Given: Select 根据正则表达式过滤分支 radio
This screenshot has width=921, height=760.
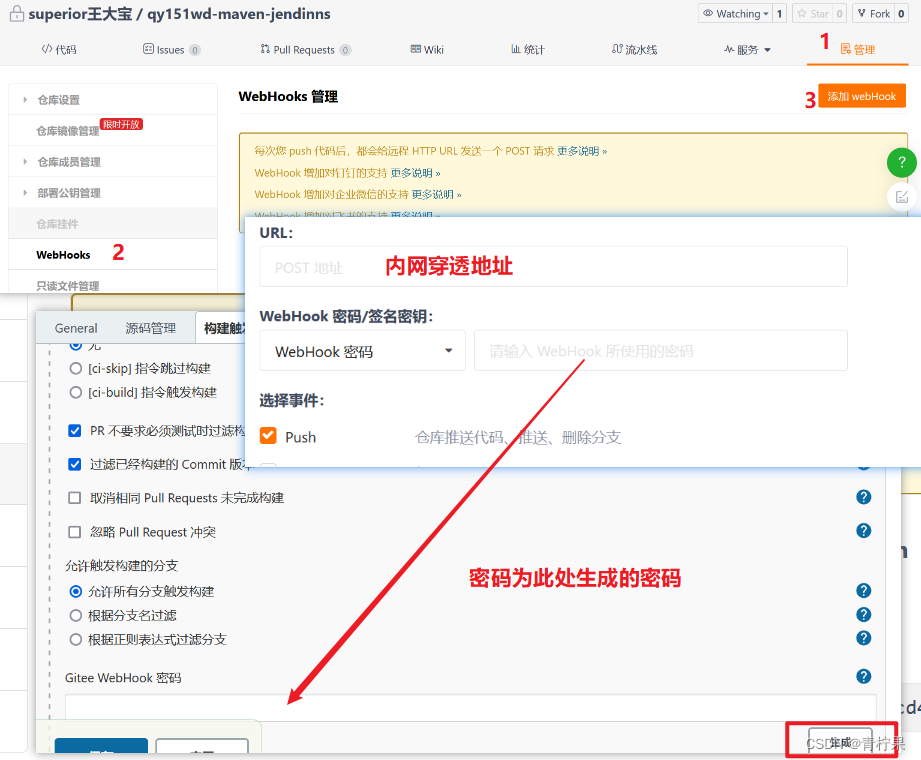Looking at the screenshot, I should tap(76, 639).
